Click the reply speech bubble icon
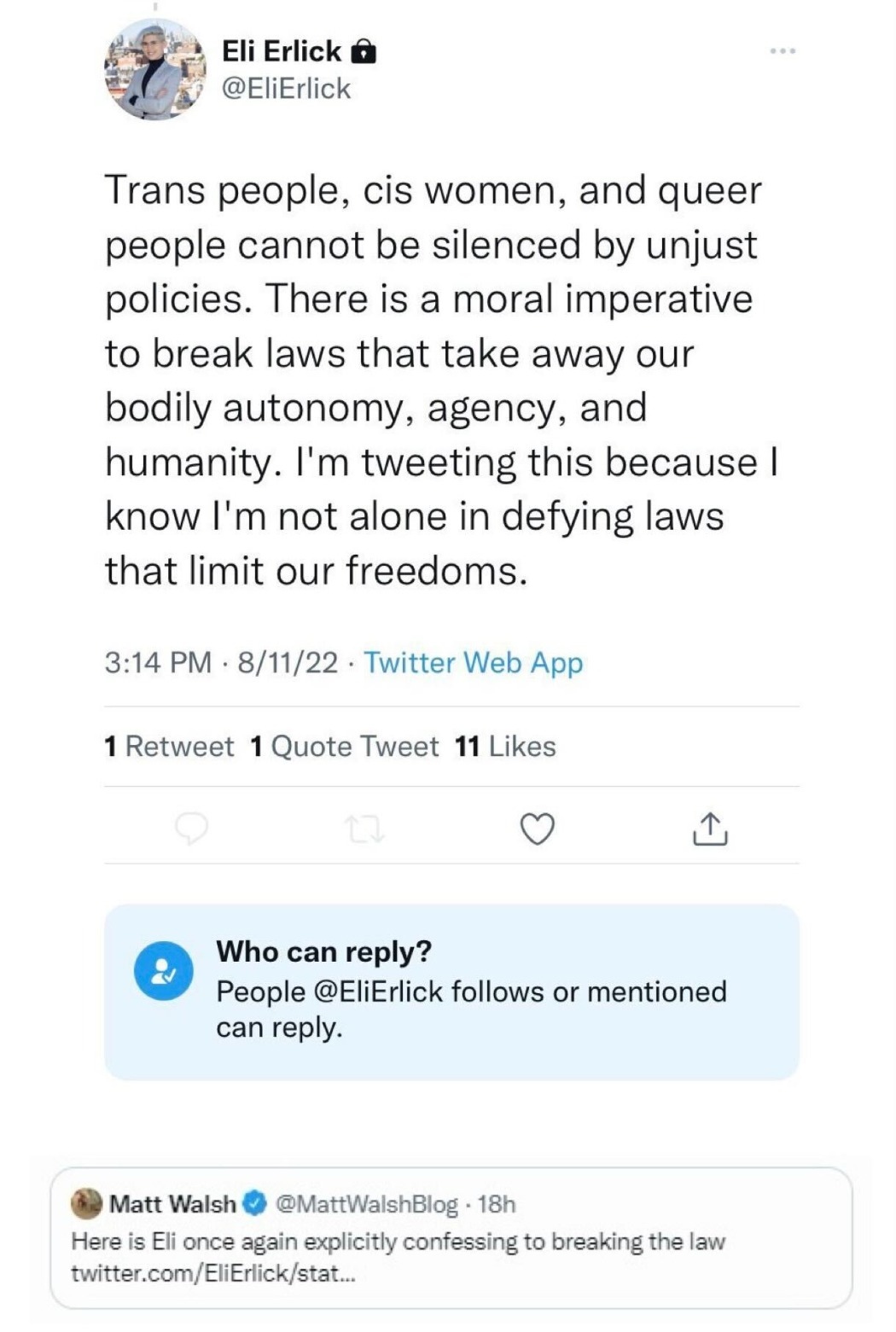The image size is (896, 1332). click(x=191, y=829)
